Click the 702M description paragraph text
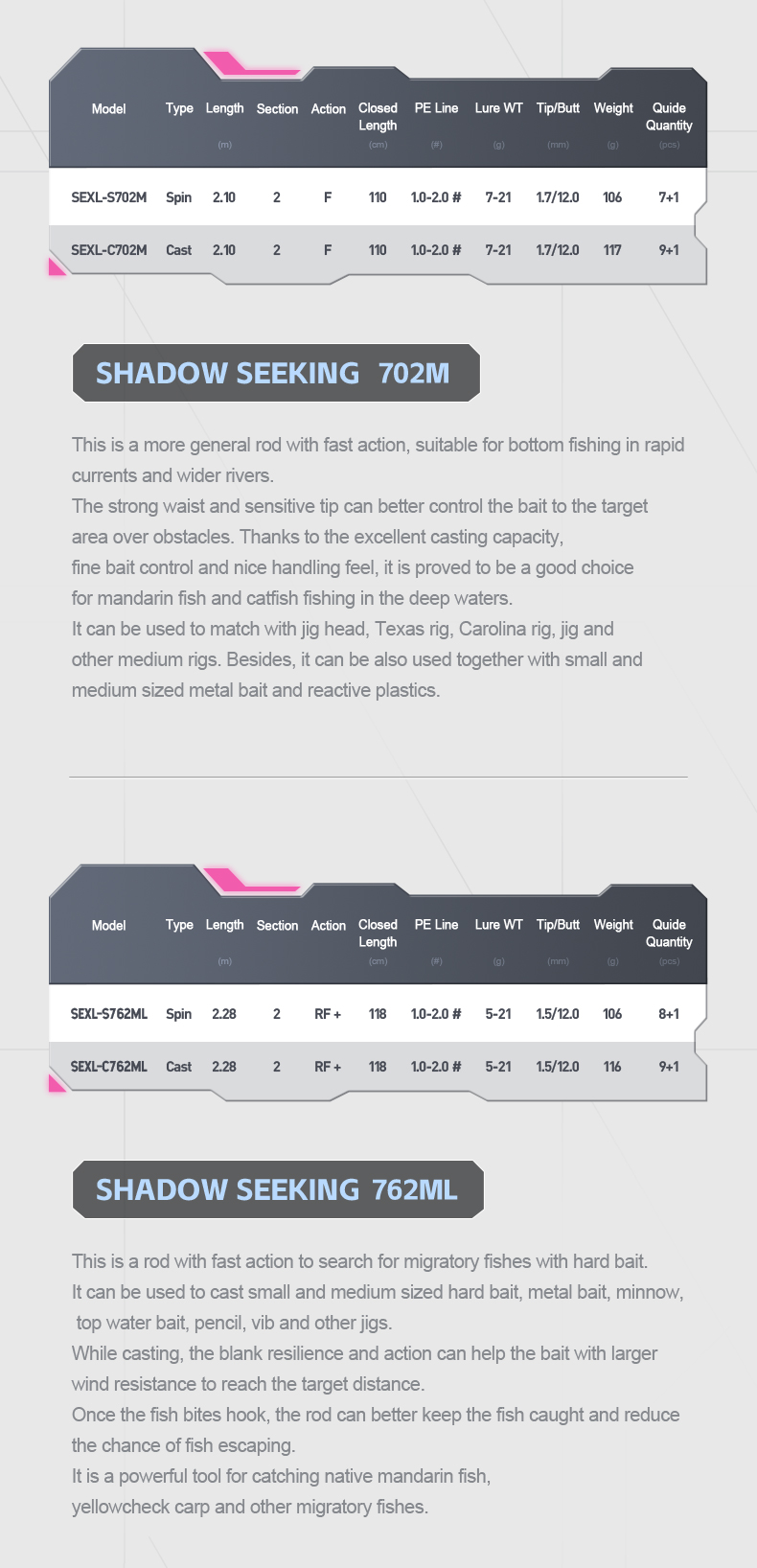The height and width of the screenshot is (1568, 757). (378, 567)
